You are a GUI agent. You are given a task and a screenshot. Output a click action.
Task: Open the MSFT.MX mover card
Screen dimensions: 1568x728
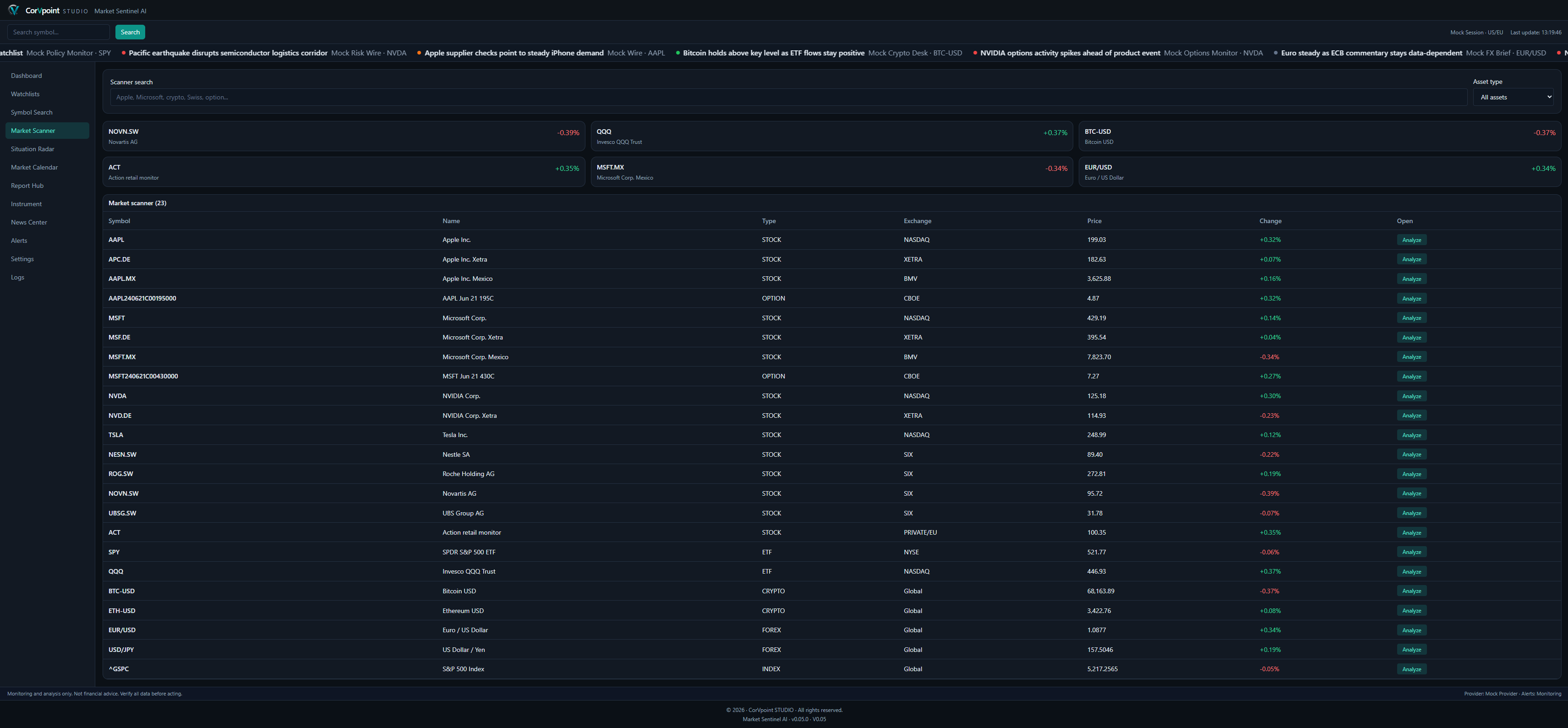(831, 172)
